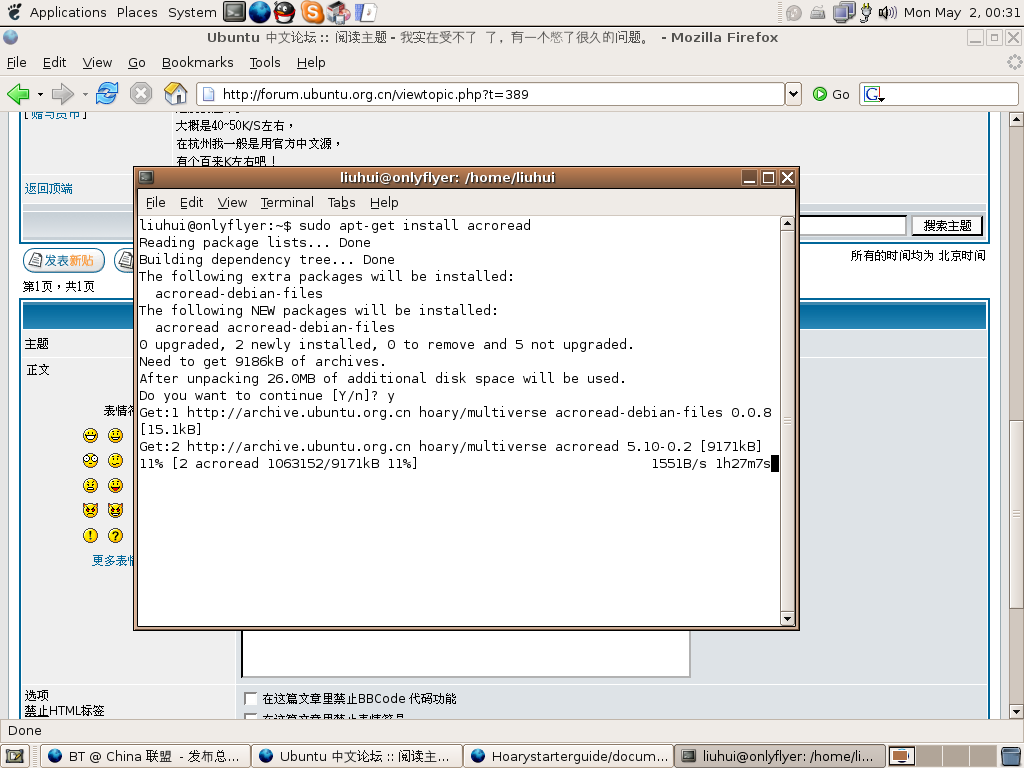
Task: Click the network monitor icon in tray
Action: (x=844, y=12)
